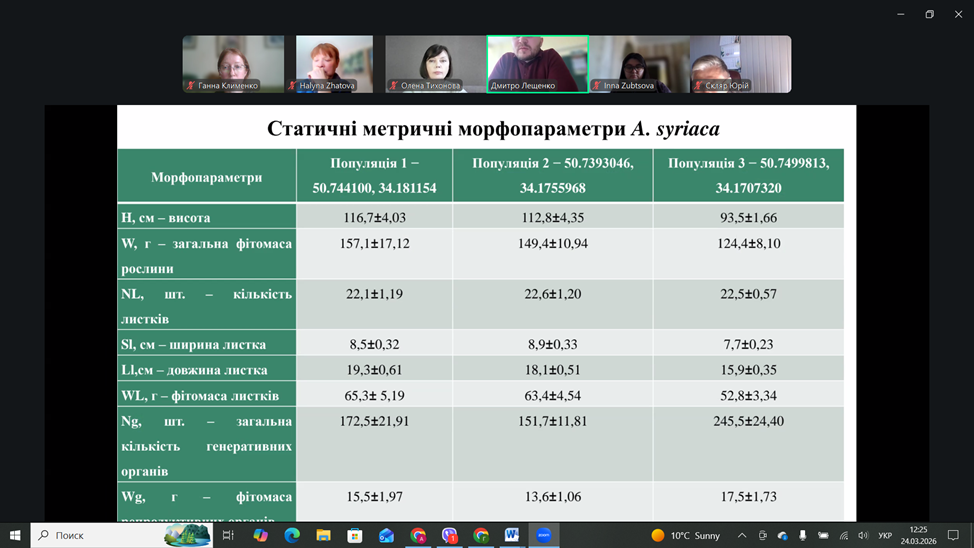Click the Task View icon

click(x=228, y=535)
